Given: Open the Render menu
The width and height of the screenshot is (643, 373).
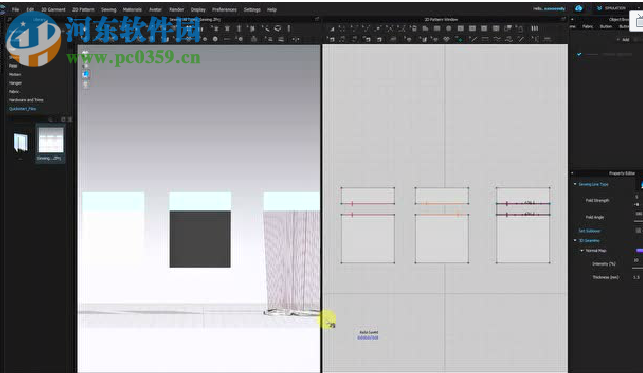Looking at the screenshot, I should tap(177, 9).
